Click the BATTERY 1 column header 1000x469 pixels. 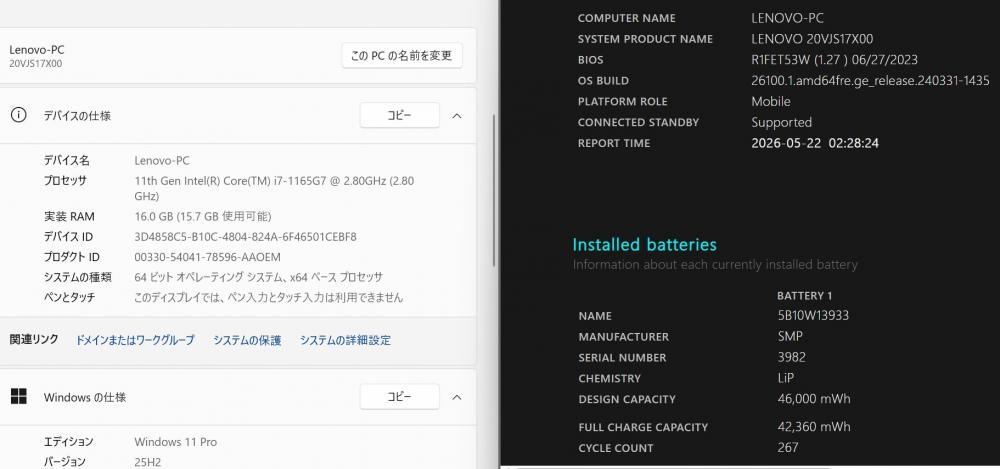click(x=804, y=296)
